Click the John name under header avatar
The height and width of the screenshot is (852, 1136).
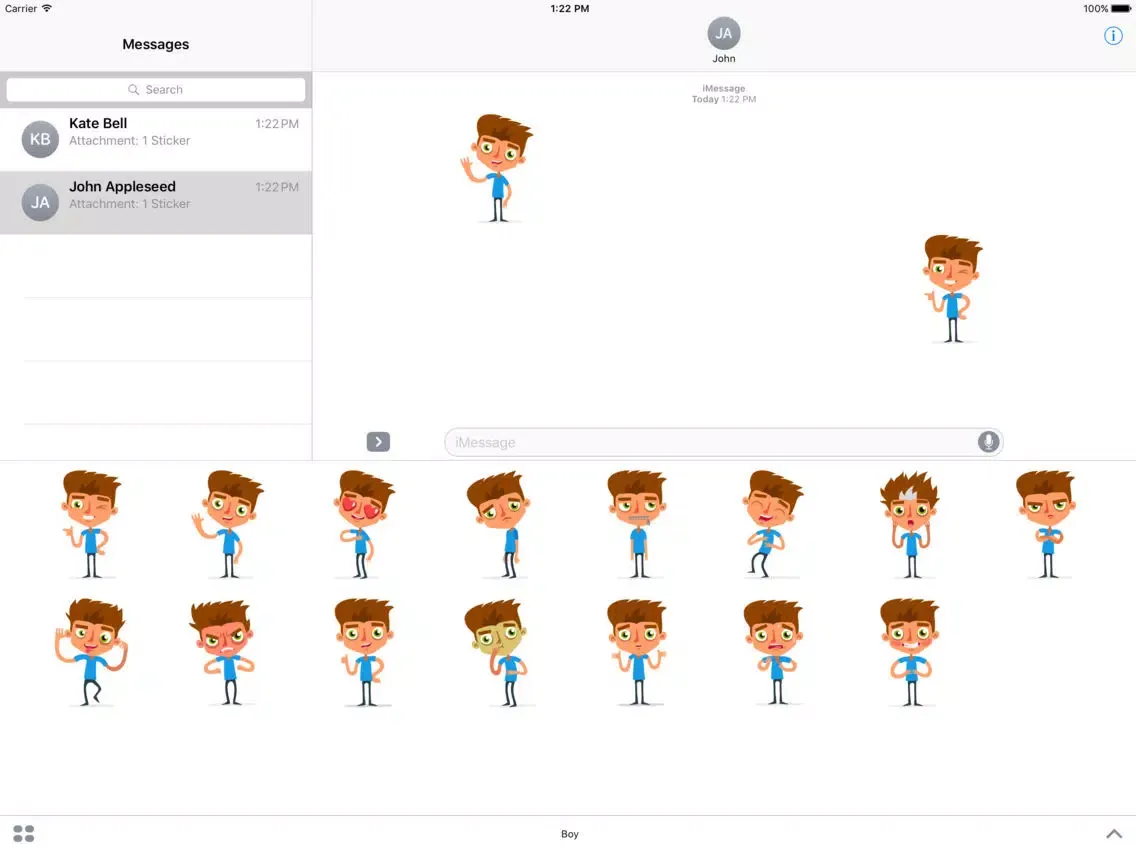[723, 59]
